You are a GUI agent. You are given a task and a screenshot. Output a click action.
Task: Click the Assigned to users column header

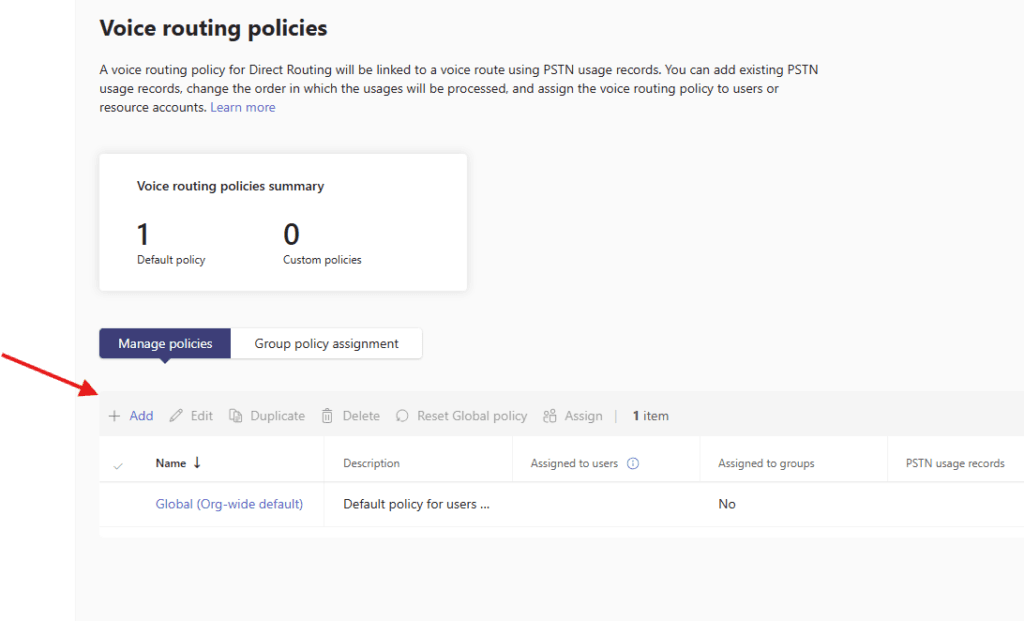[x=574, y=464]
